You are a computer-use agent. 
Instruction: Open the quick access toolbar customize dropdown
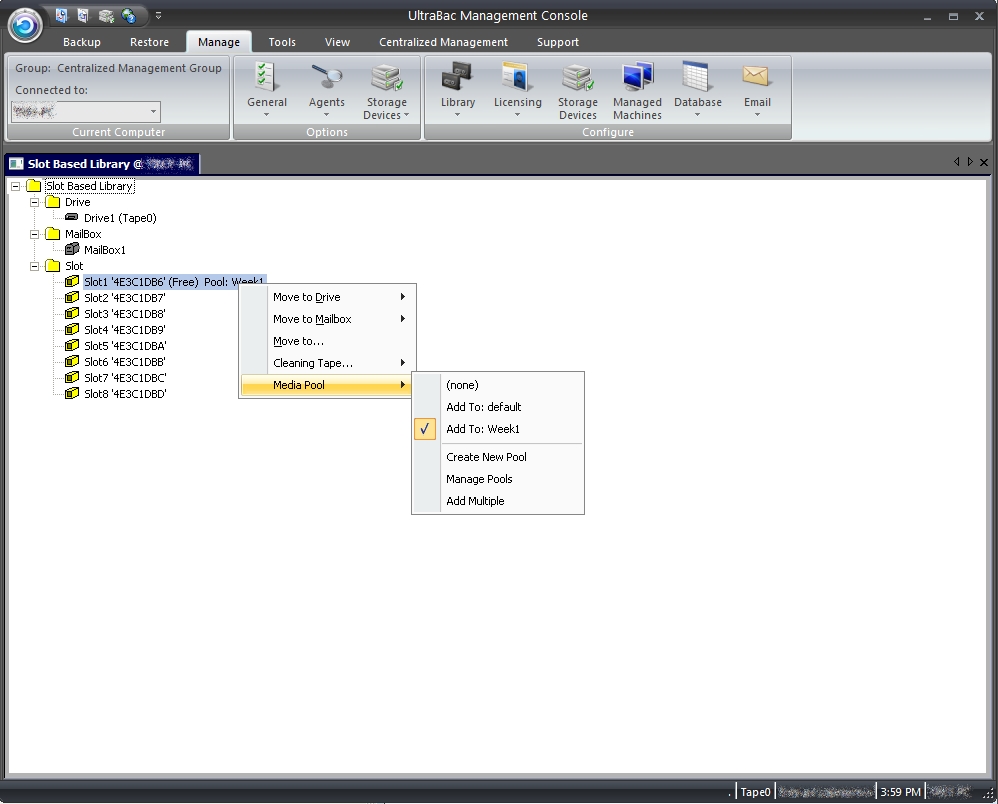point(158,15)
